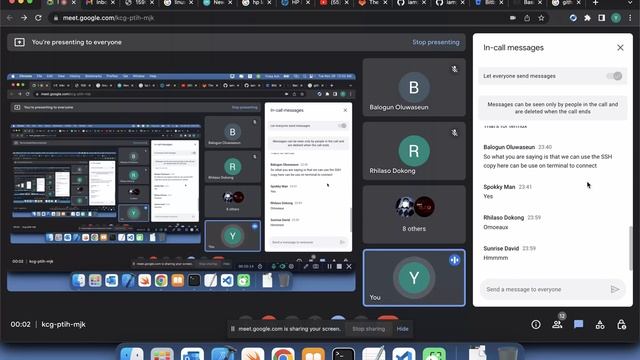Open Terminal from the Dock
640x360 pixels.
point(343,353)
